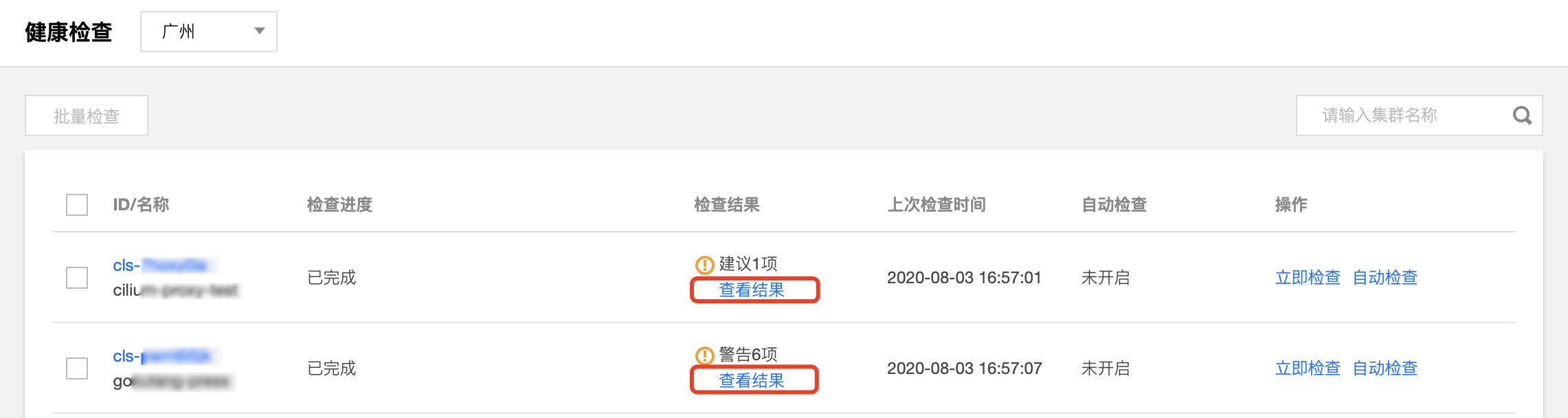Image resolution: width=1568 pixels, height=418 pixels.
Task: Run 立即检查 on the second cluster
Action: pos(1308,368)
